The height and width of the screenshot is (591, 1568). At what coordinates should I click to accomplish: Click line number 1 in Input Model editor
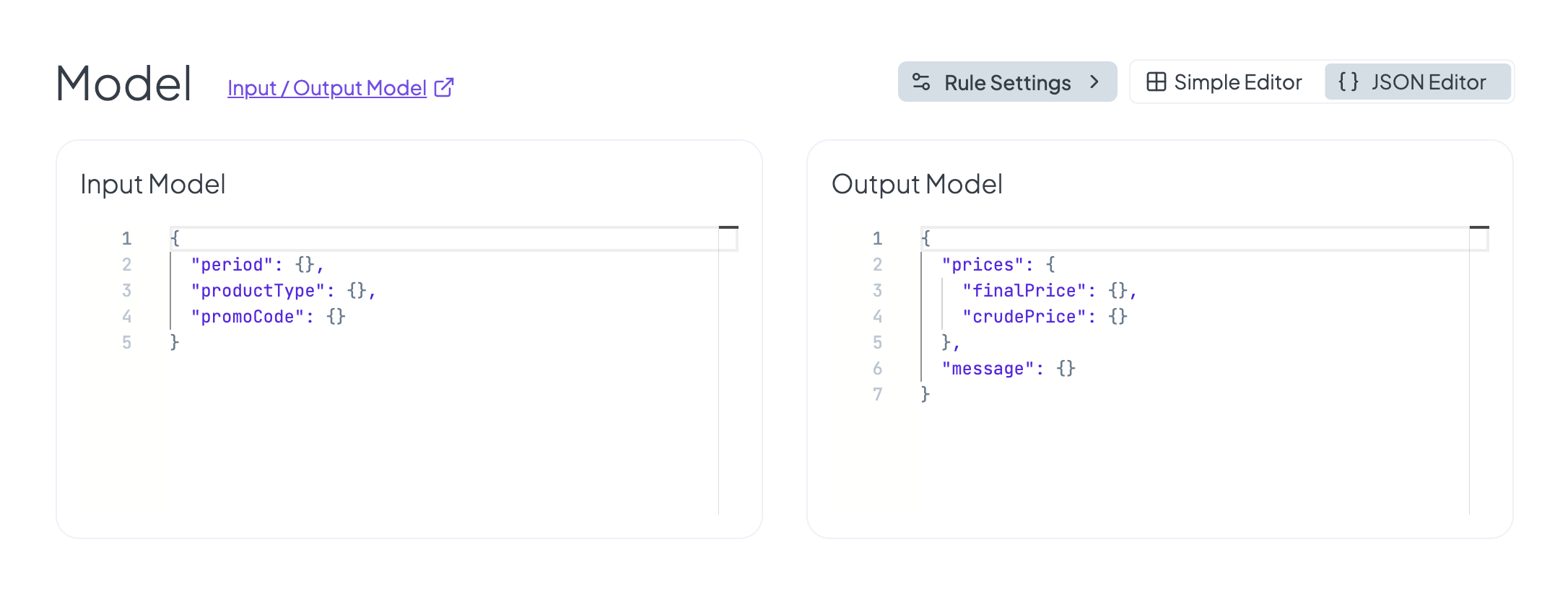pyautogui.click(x=126, y=239)
